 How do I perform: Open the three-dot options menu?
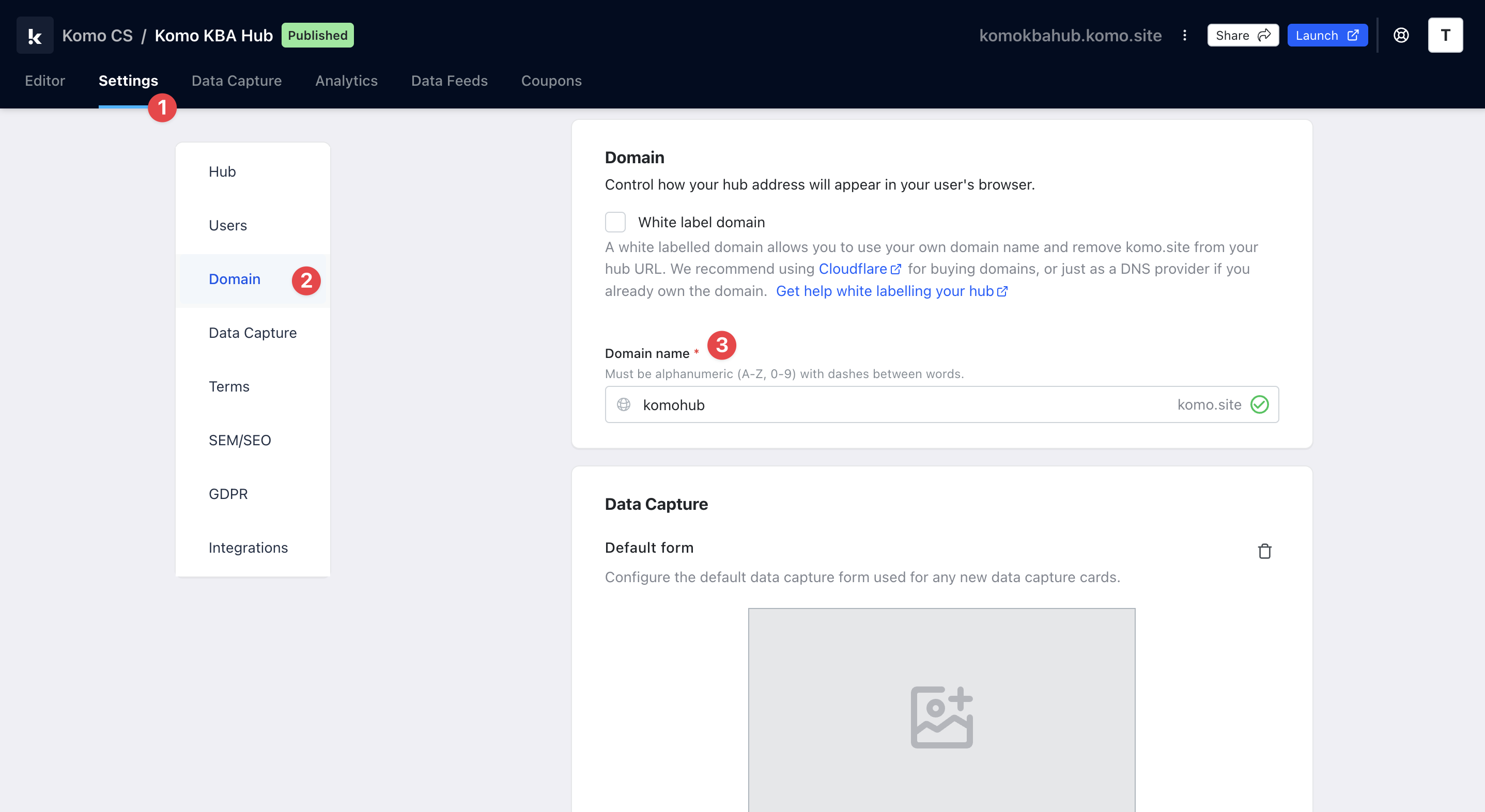1184,35
